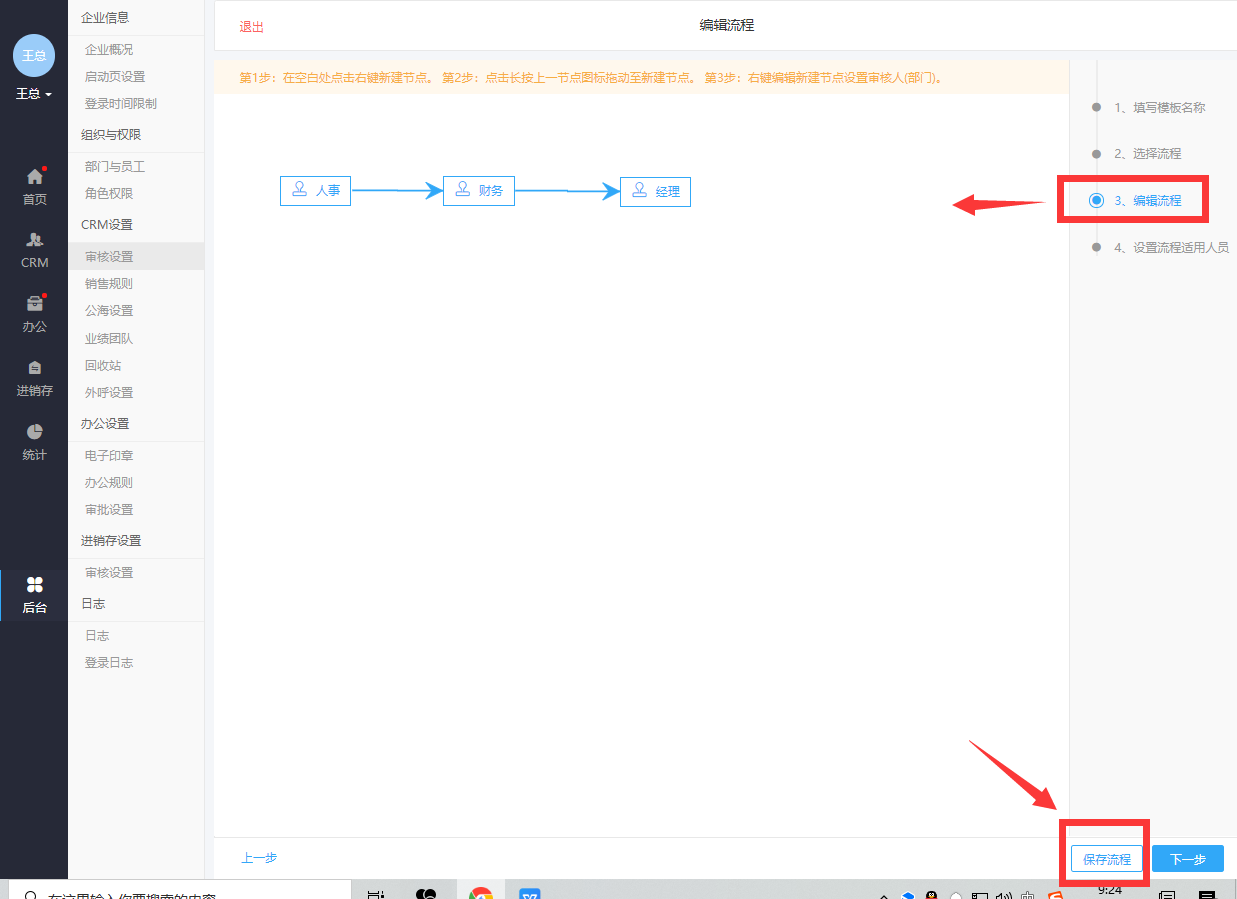The height and width of the screenshot is (899, 1237).
Task: Open 登录时间限制 settings
Action: tap(121, 103)
